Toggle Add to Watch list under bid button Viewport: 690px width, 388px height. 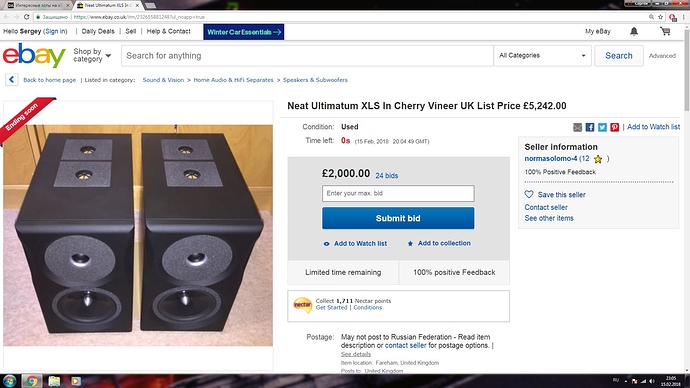click(355, 243)
